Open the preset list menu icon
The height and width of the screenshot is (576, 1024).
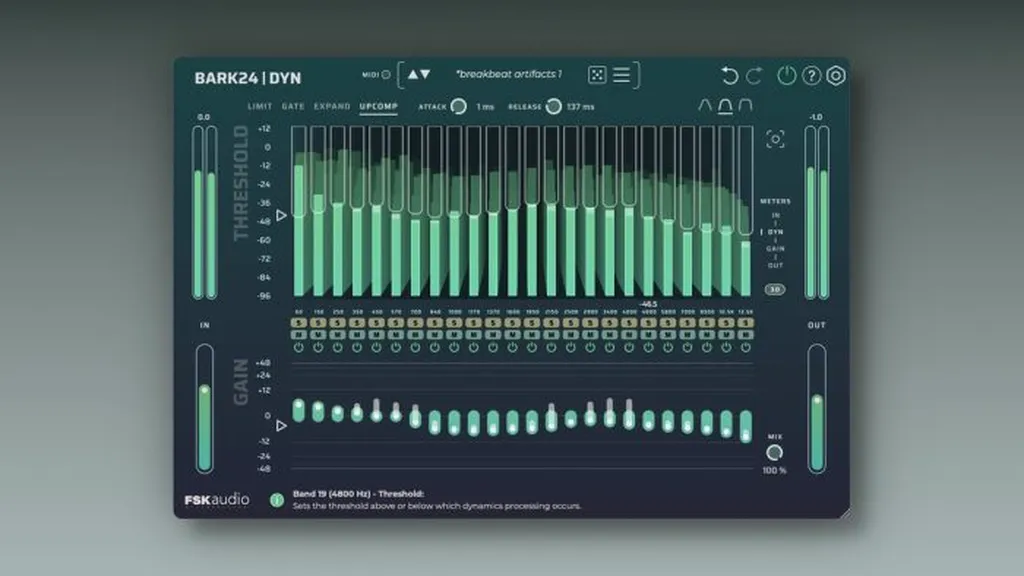pos(621,75)
